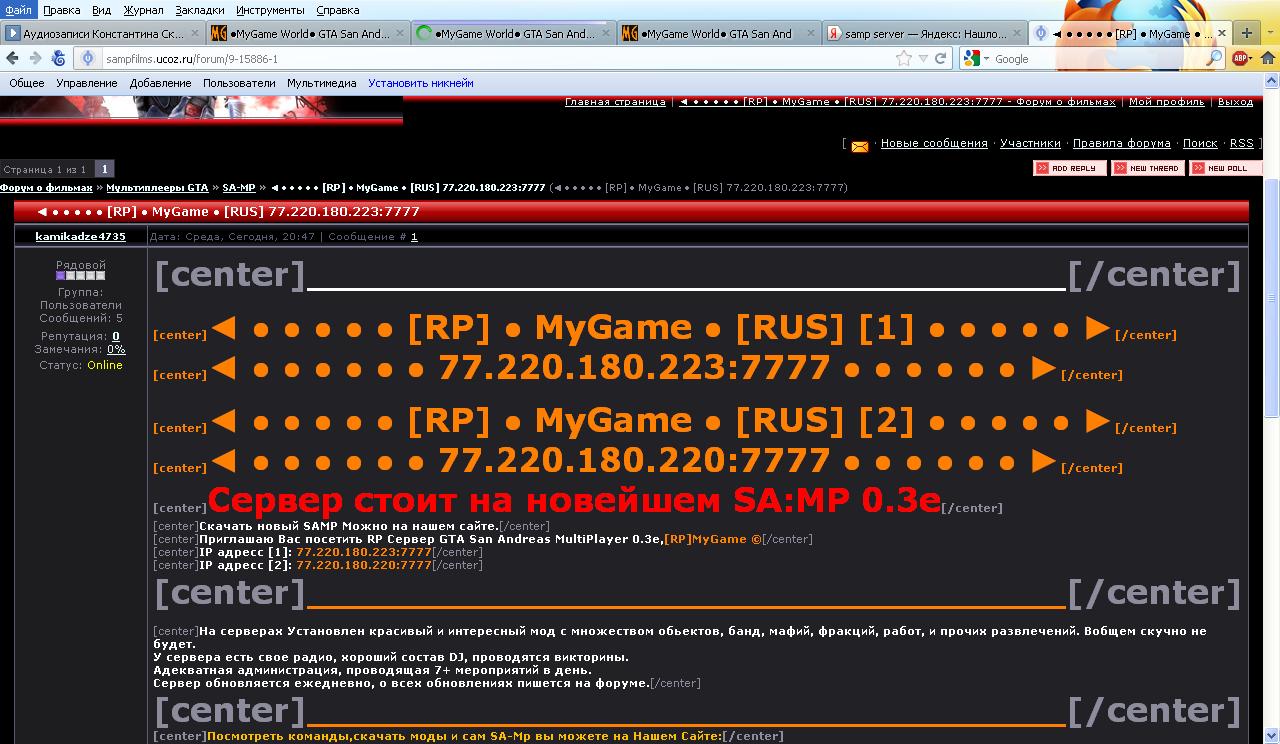Click the text 'Сообщений: 5'
This screenshot has height=744, width=1280.
(80, 319)
